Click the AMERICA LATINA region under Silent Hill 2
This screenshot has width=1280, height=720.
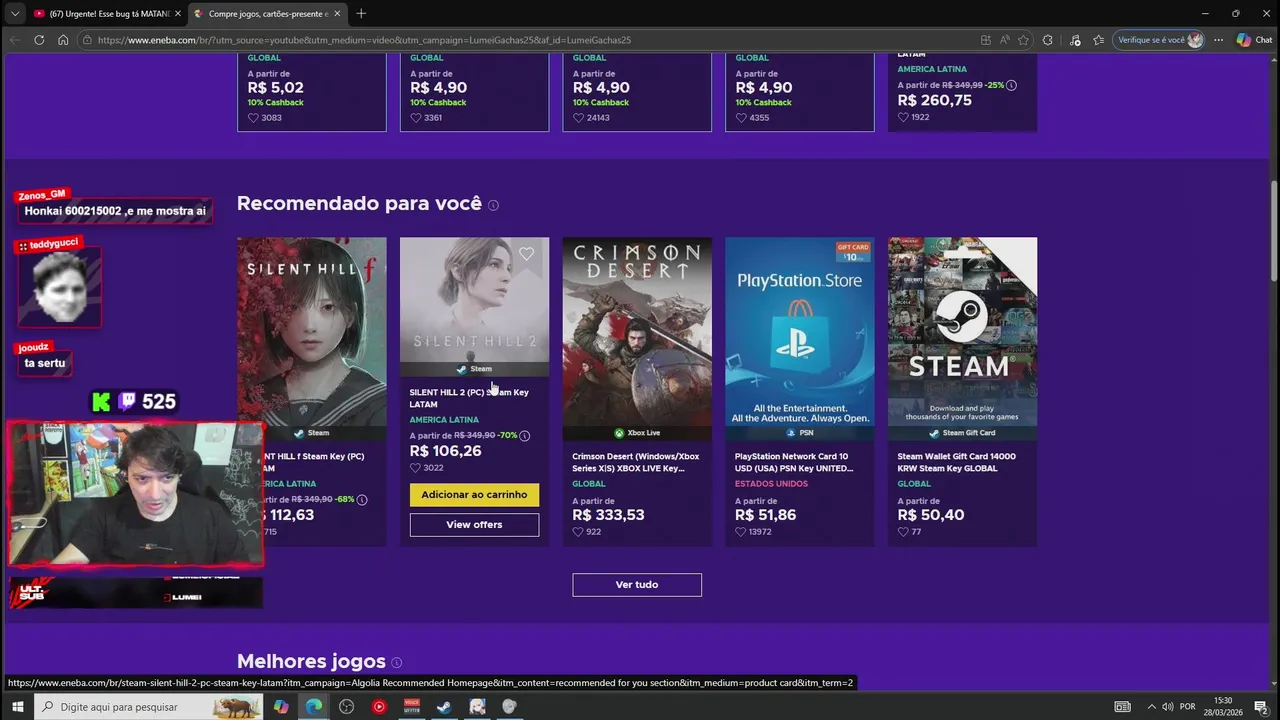coord(444,420)
